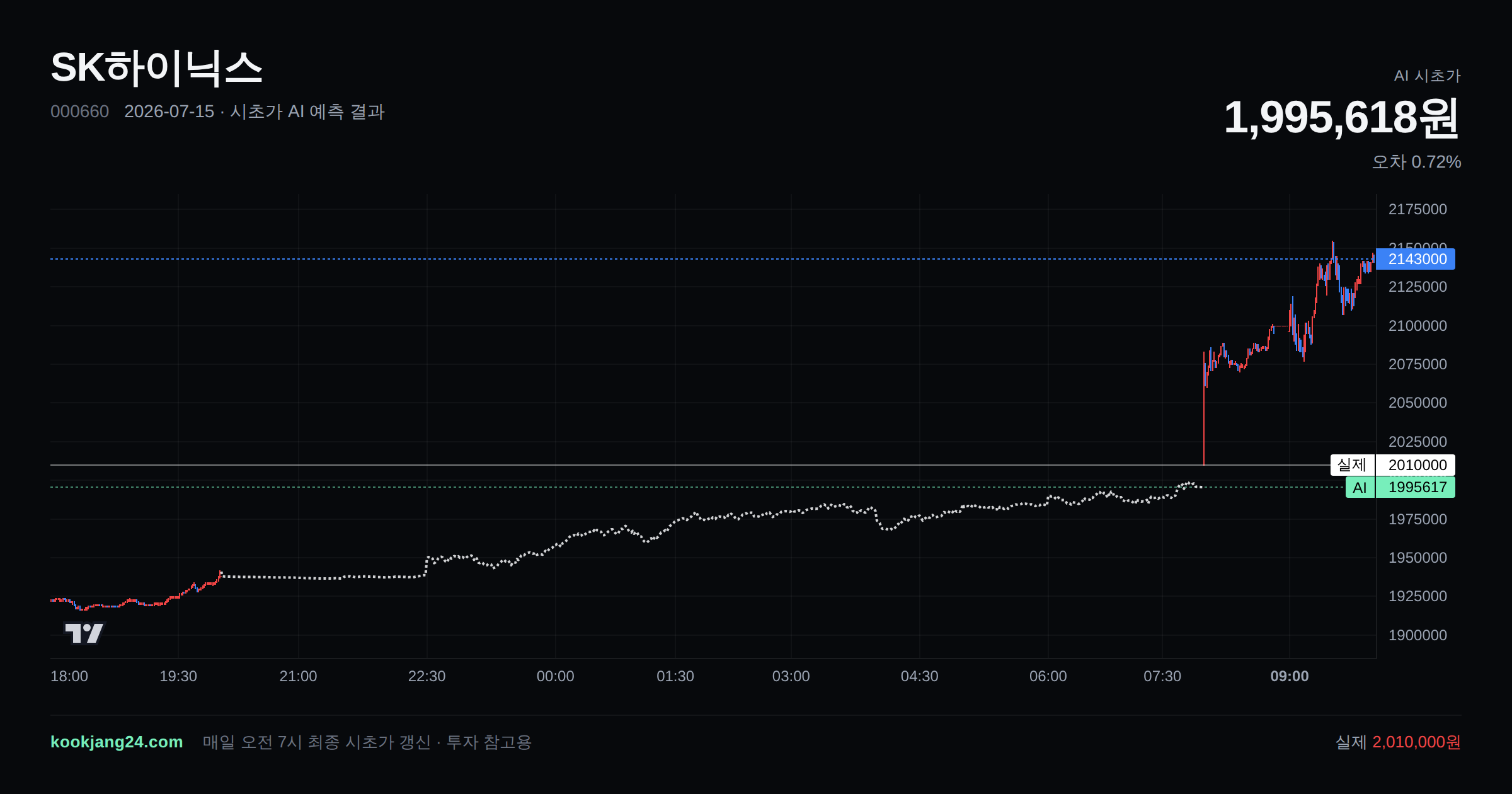
Task: Click the 2175000 price axis label
Action: pyautogui.click(x=1417, y=209)
